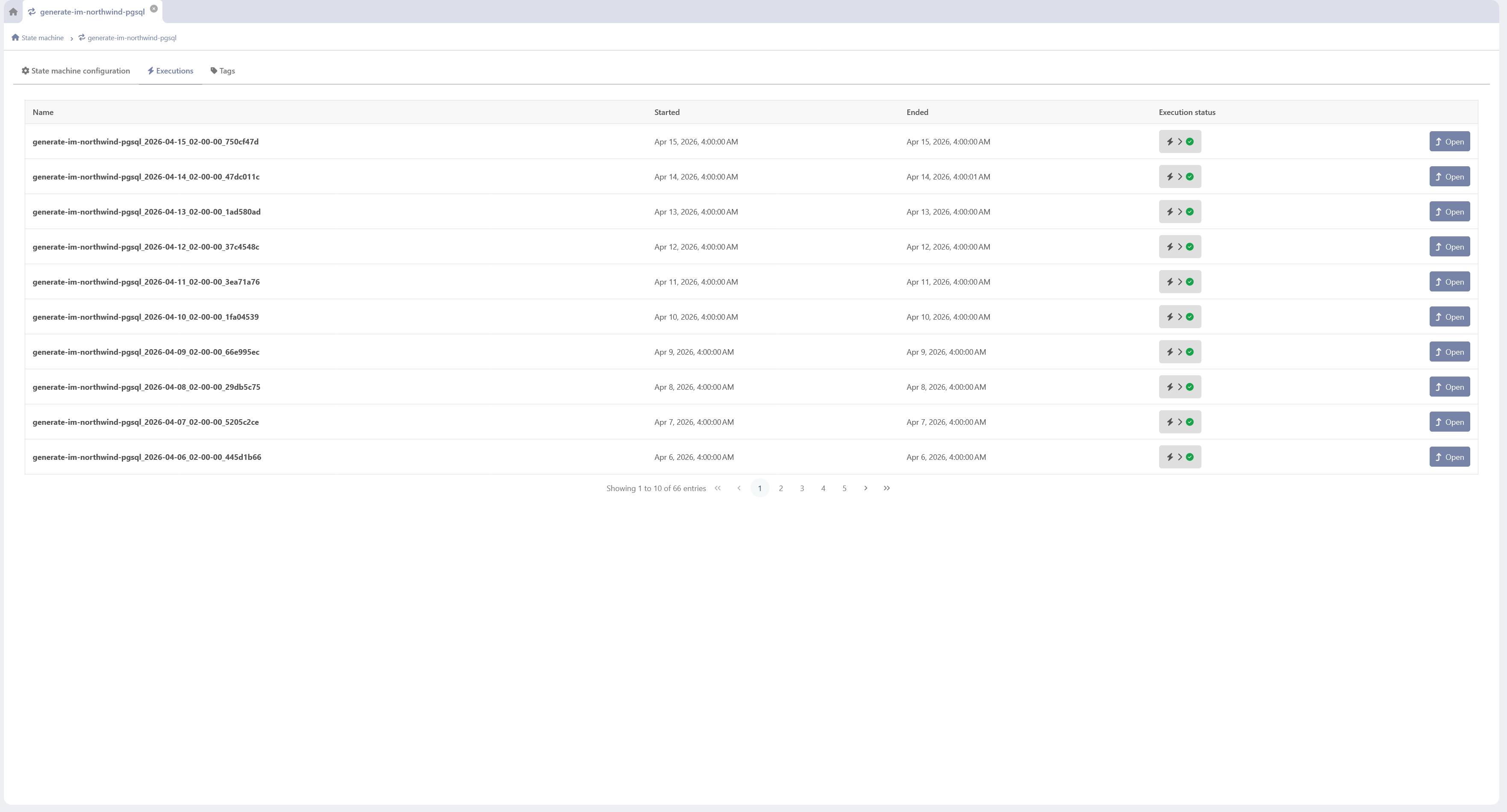
Task: Click status badge for 47dc011c execution
Action: (1179, 177)
